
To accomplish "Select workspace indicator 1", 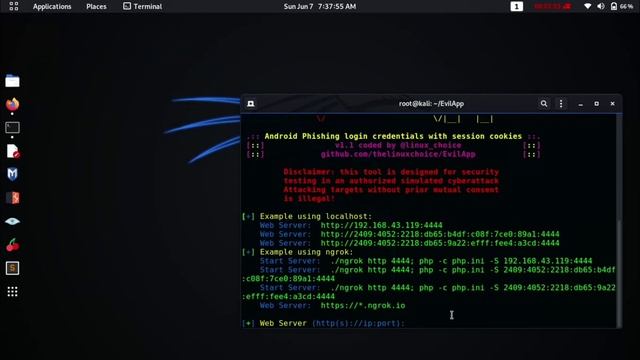I will (516, 6).
